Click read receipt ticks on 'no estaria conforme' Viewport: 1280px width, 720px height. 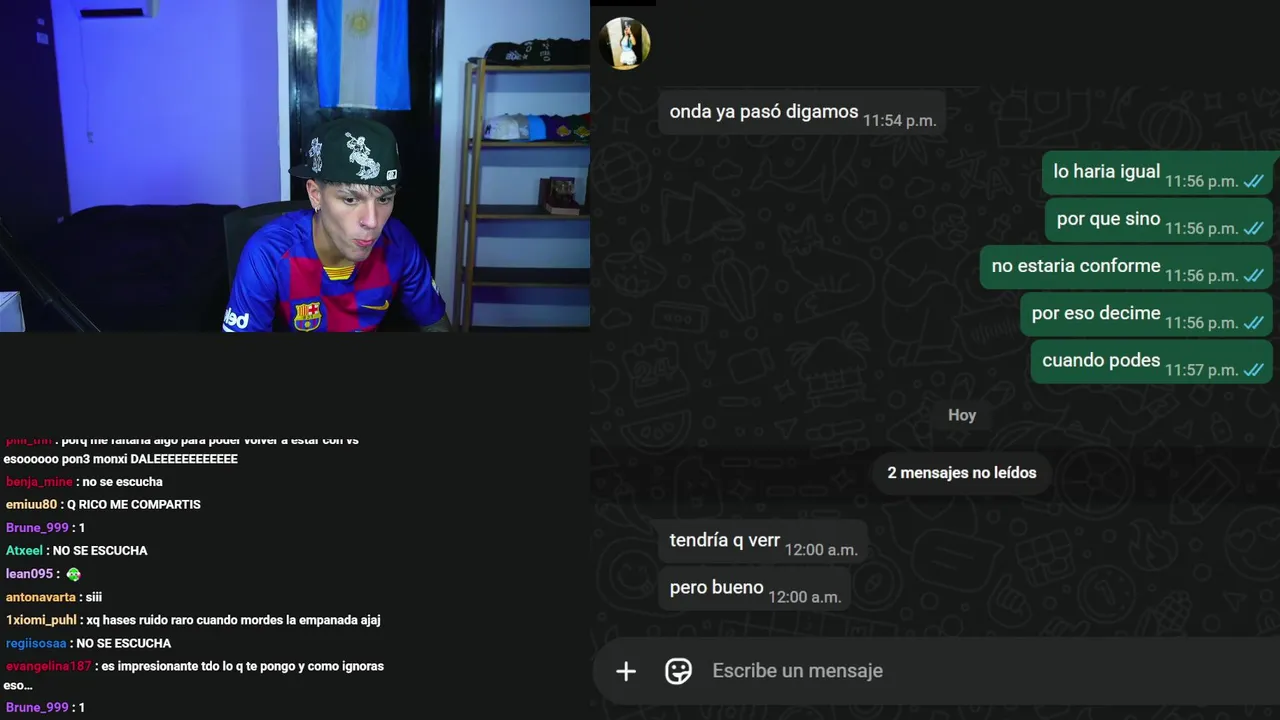coord(1254,275)
